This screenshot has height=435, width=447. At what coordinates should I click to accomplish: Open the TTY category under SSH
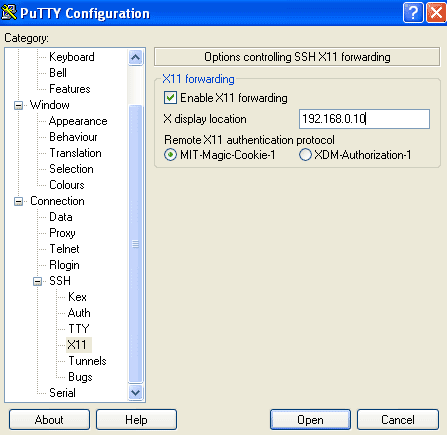[79, 329]
